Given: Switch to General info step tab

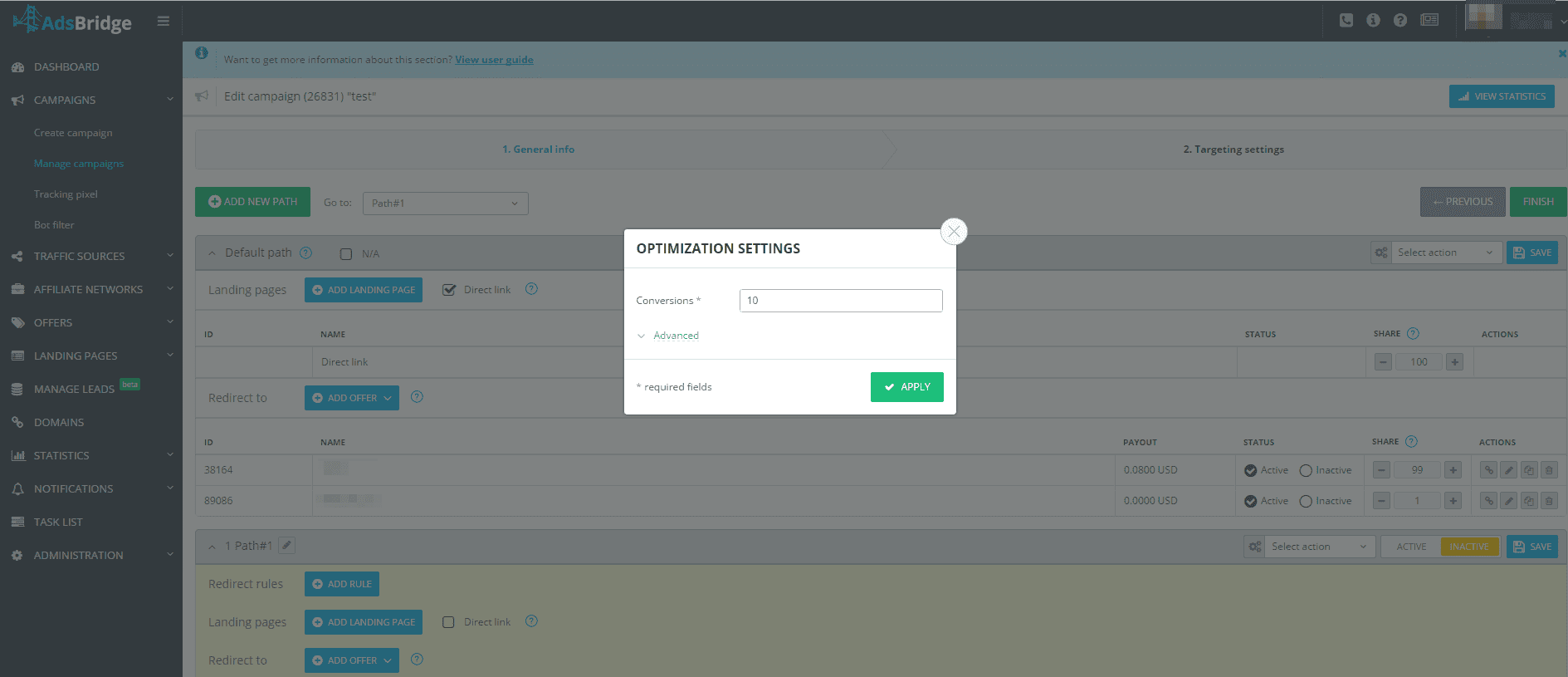Looking at the screenshot, I should click(x=538, y=150).
